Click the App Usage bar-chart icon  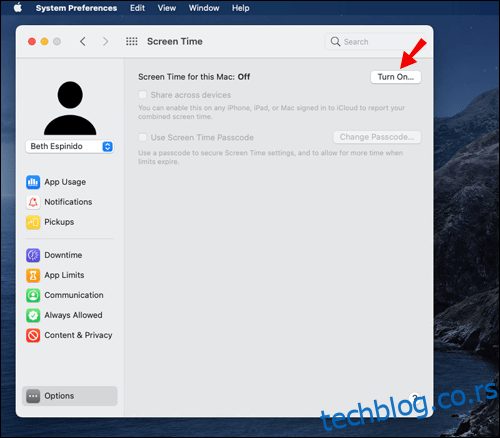33,182
